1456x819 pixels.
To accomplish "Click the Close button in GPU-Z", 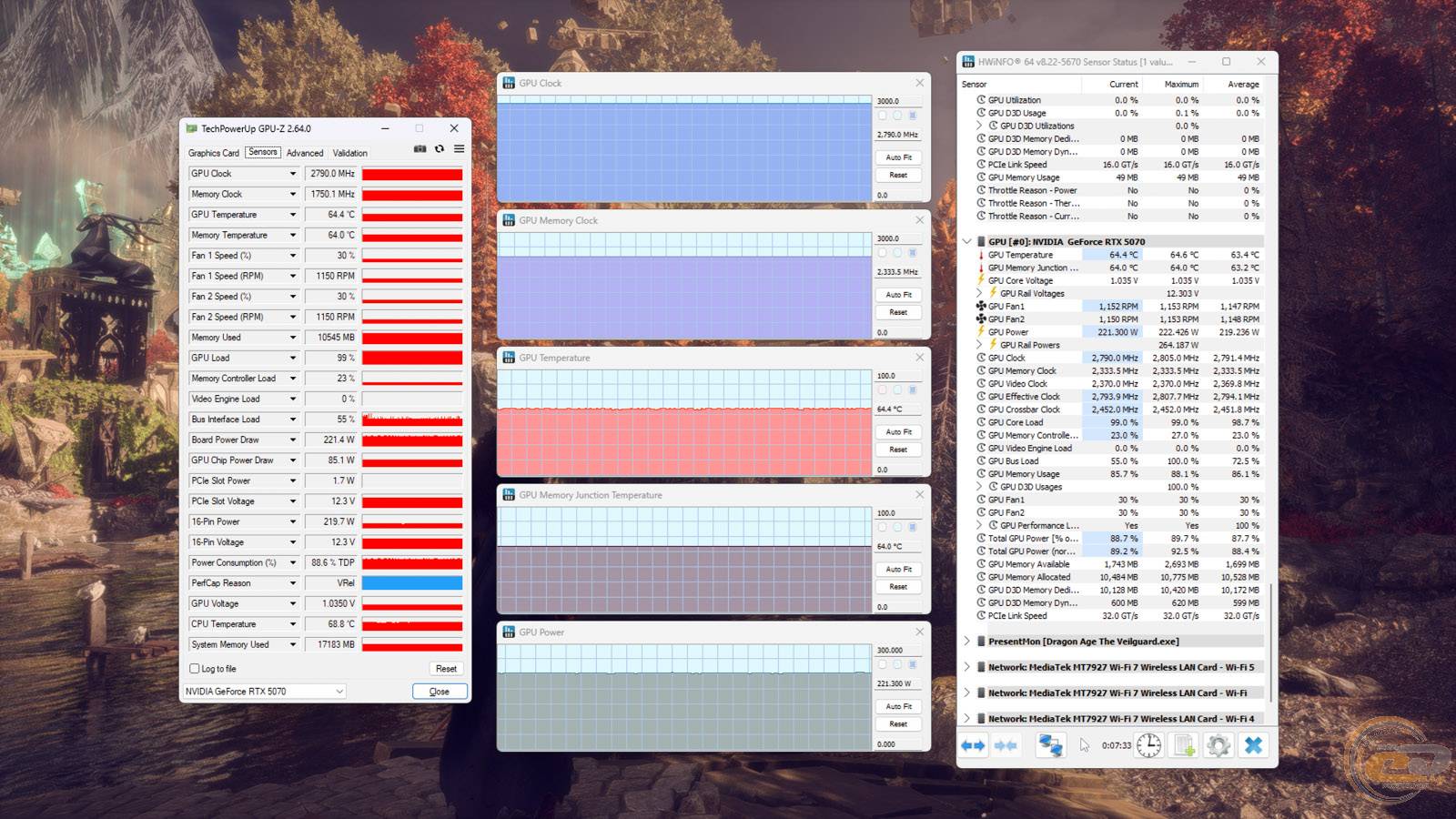I will [x=440, y=692].
